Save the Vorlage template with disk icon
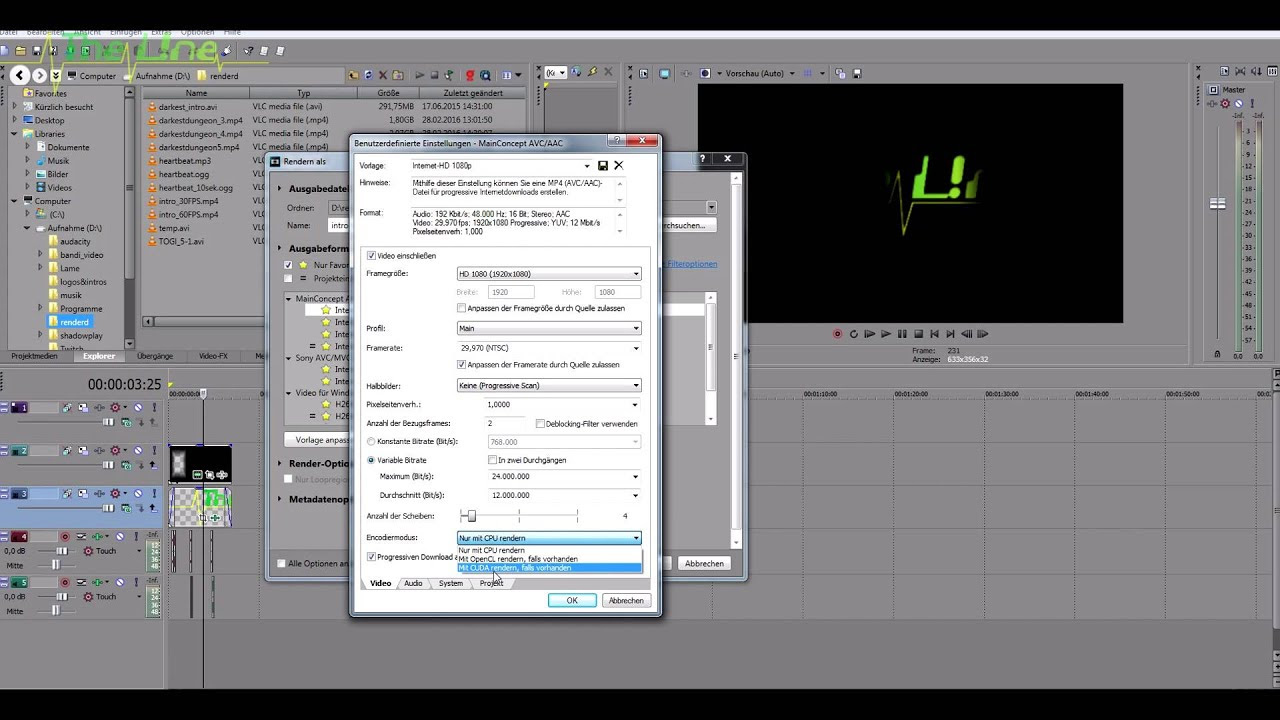1280x720 pixels. (603, 166)
